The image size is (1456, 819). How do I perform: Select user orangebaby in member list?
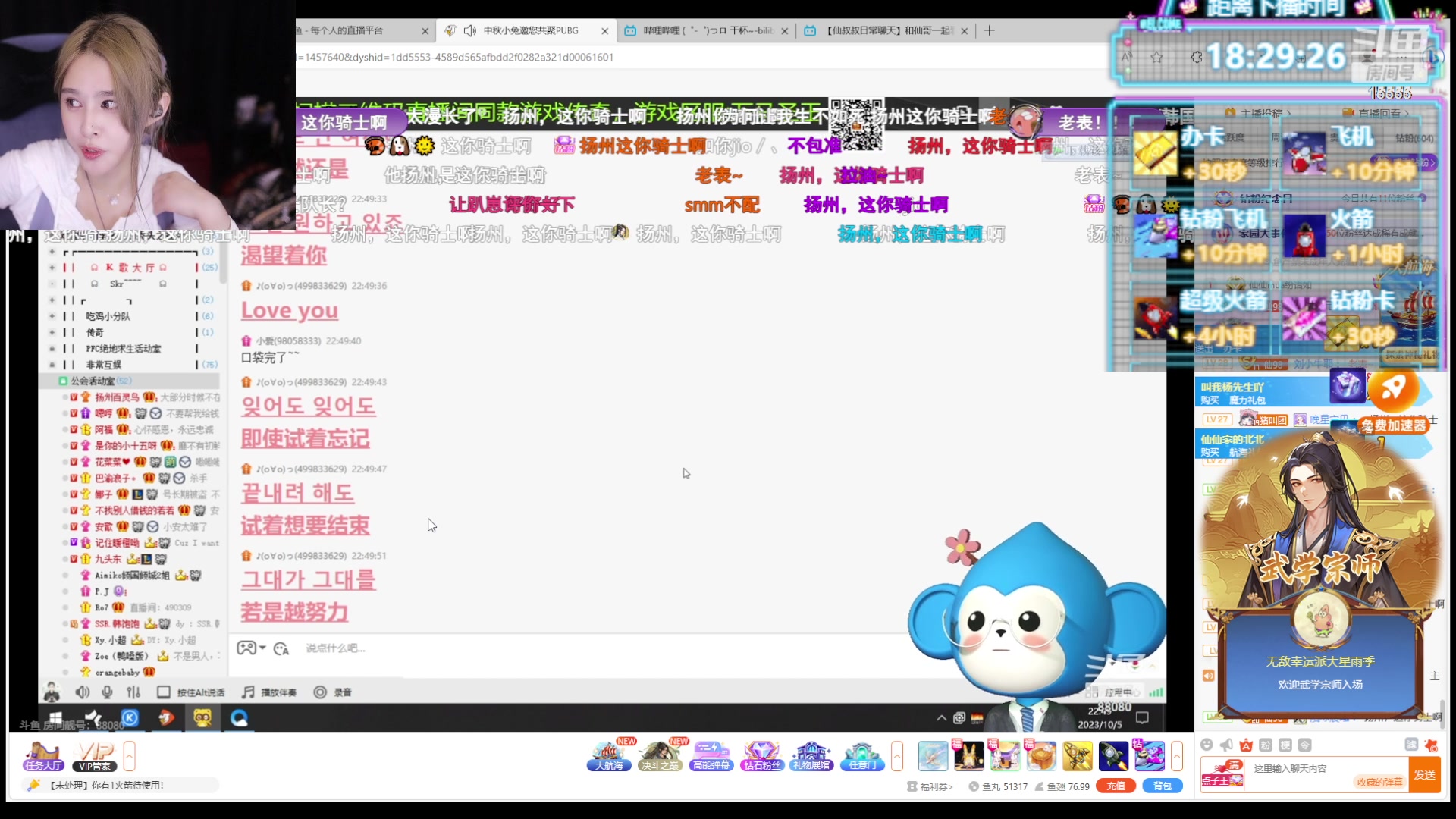[141, 672]
